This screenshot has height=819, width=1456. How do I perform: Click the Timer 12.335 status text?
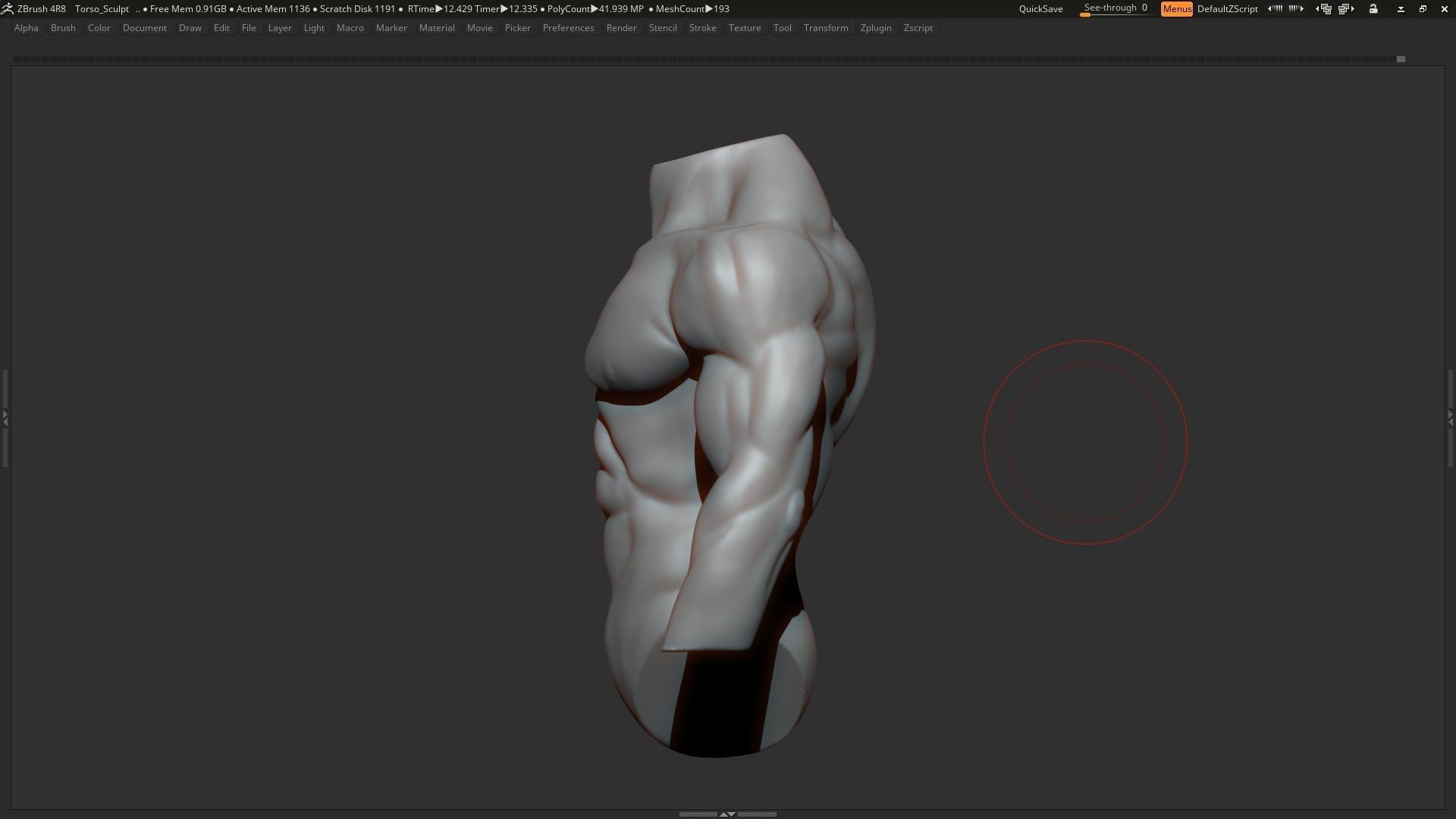pyautogui.click(x=506, y=9)
